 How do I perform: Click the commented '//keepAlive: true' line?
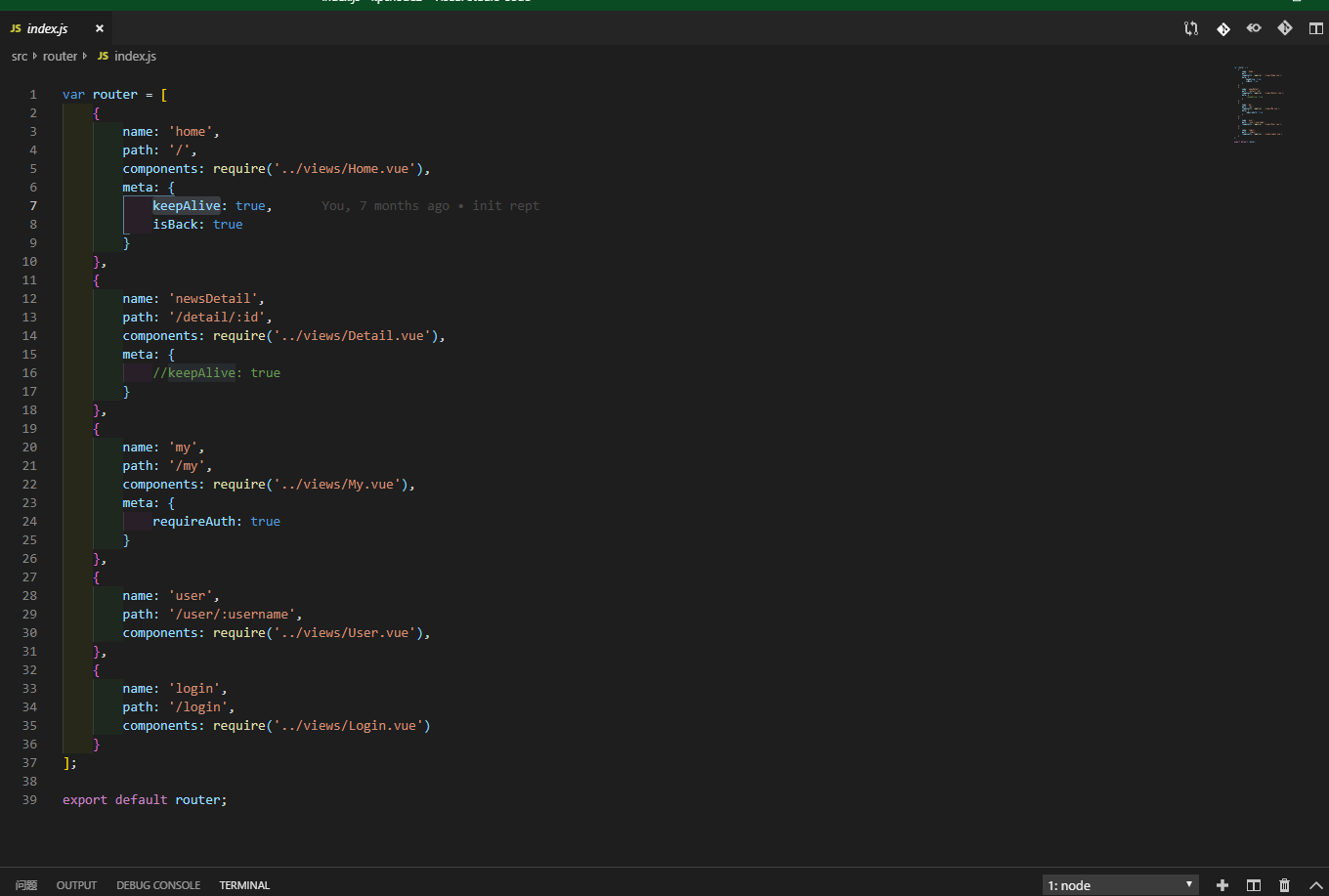[216, 373]
